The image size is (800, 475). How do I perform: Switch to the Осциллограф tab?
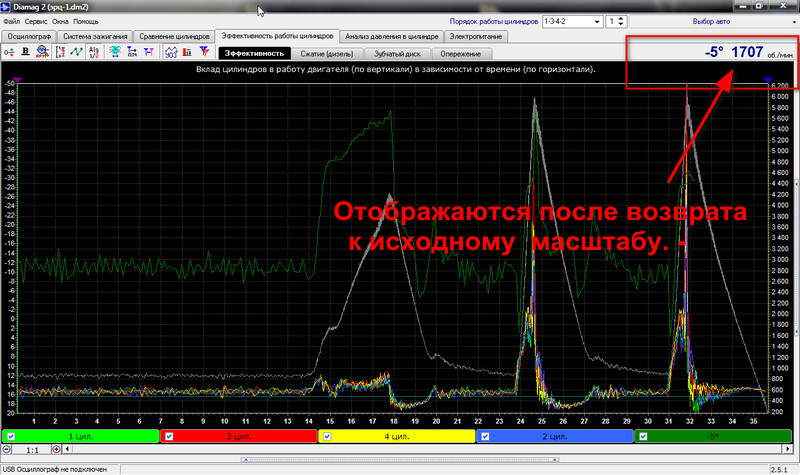pyautogui.click(x=29, y=37)
